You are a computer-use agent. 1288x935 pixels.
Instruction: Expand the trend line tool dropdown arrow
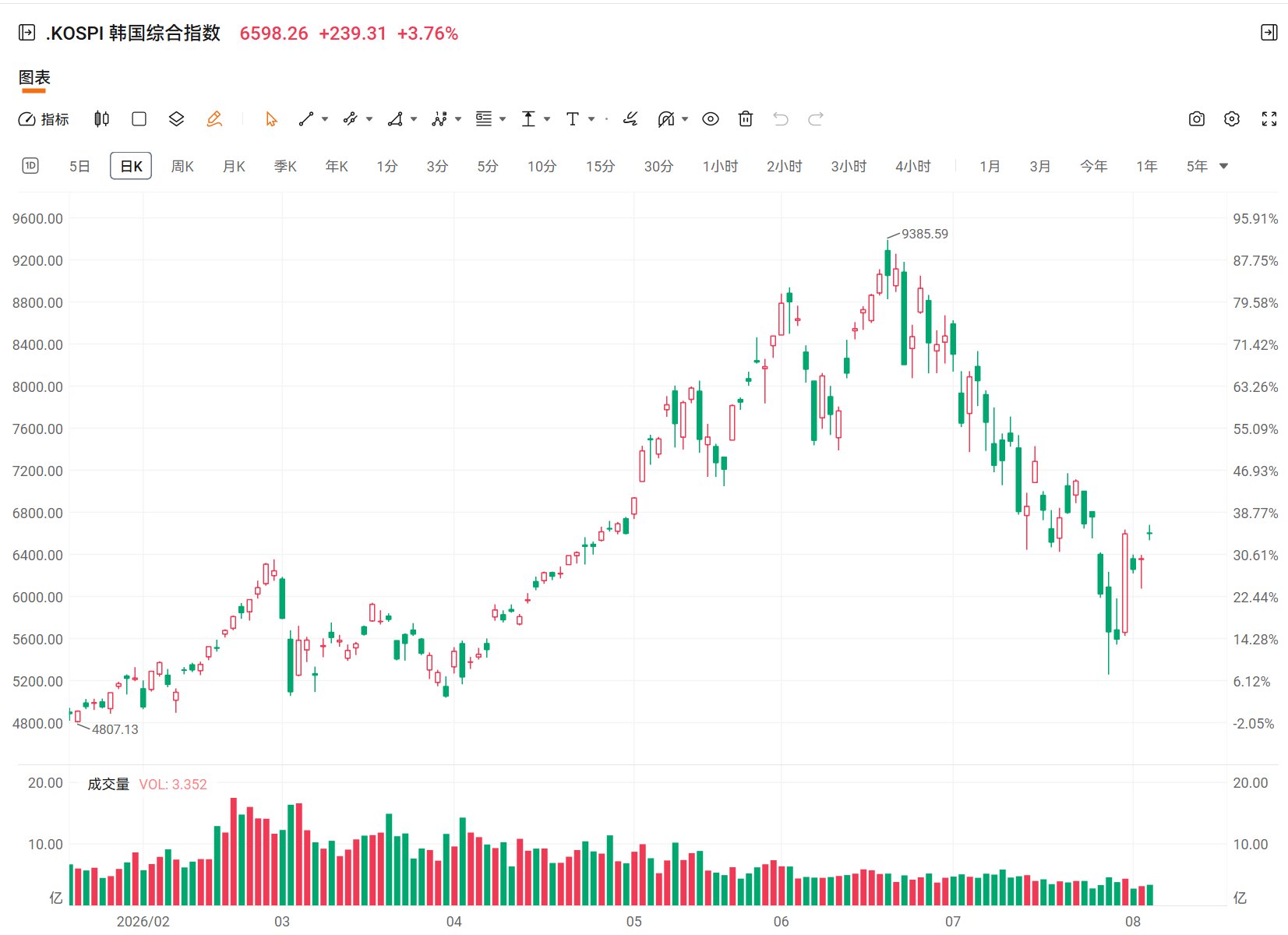pos(325,119)
